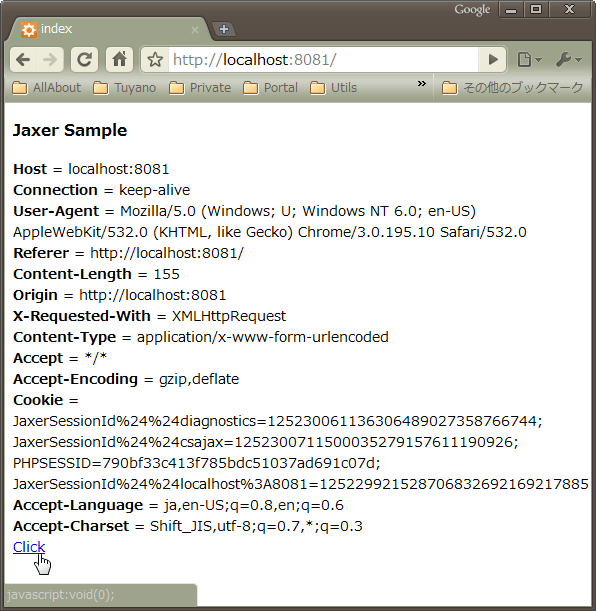Focus the localhost:8081 address field

click(x=323, y=60)
